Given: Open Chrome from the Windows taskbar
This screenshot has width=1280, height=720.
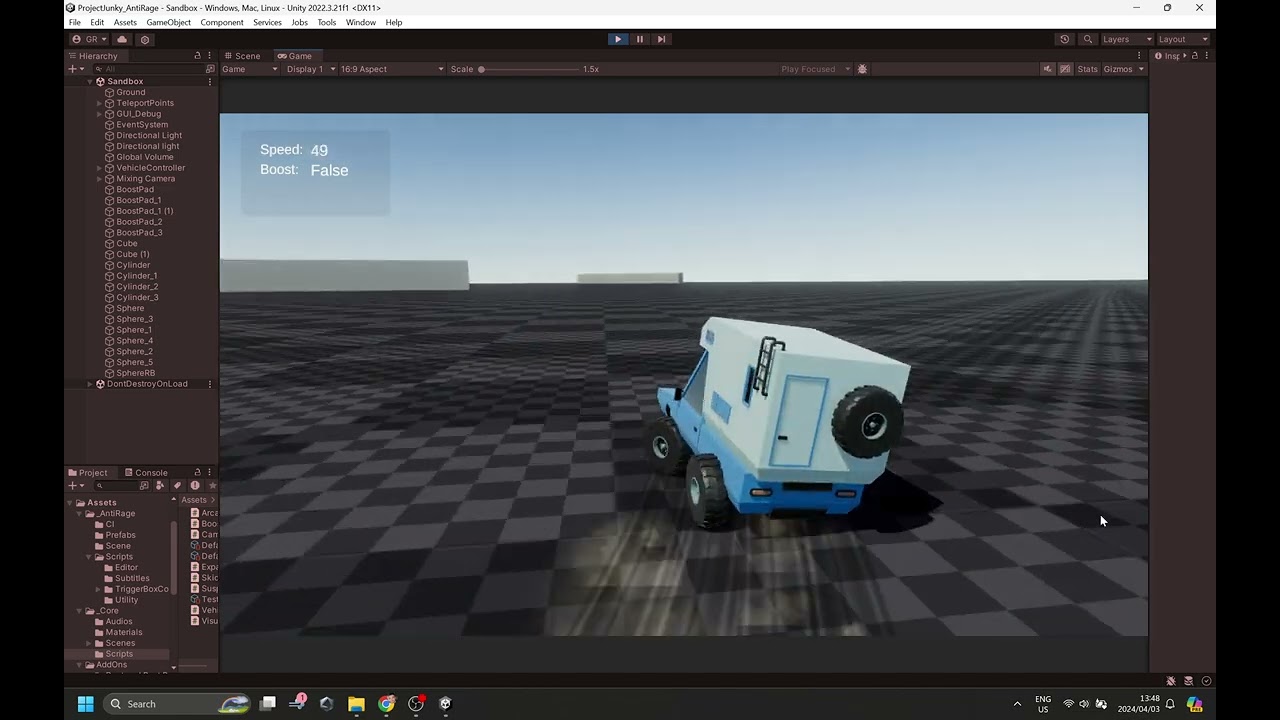Looking at the screenshot, I should [x=386, y=704].
